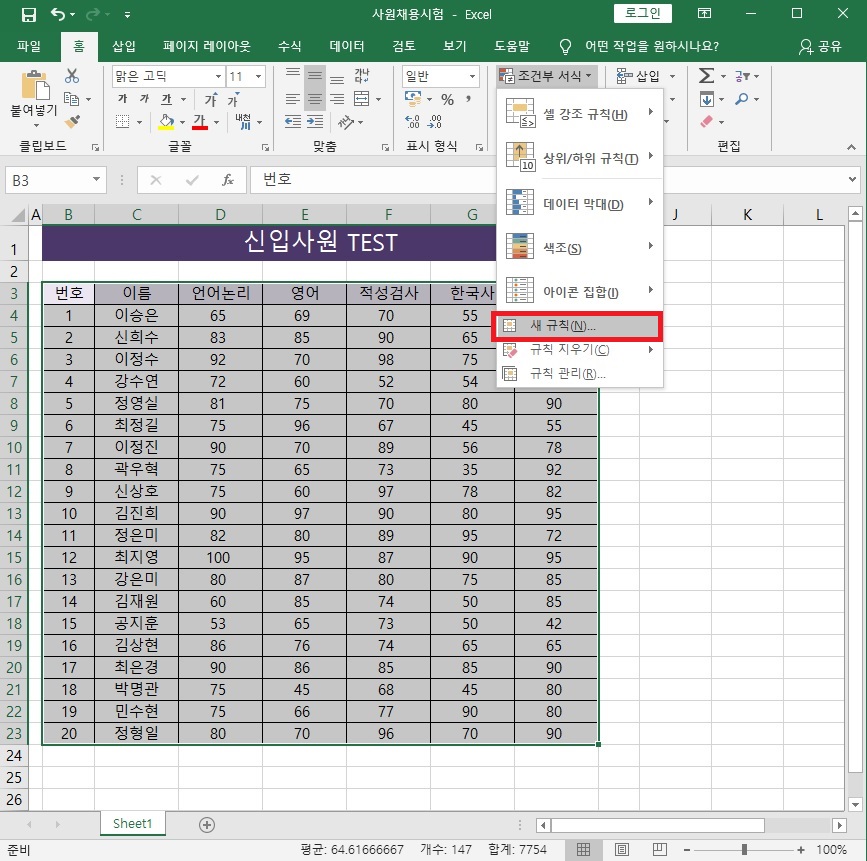Open the 조건부 서식 dropdown button
The width and height of the screenshot is (867, 861).
546,76
